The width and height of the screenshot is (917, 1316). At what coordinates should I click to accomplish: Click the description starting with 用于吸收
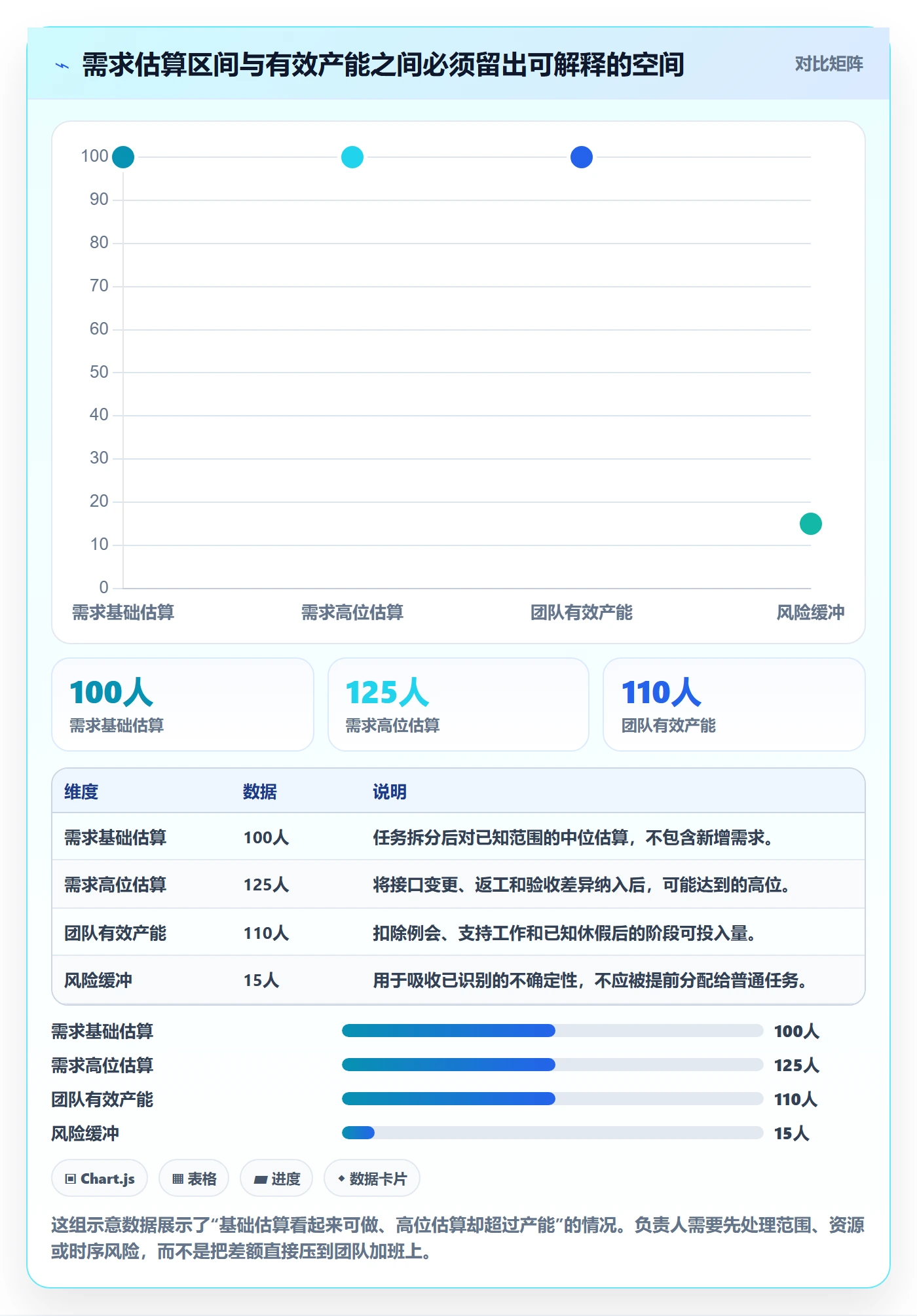(591, 980)
